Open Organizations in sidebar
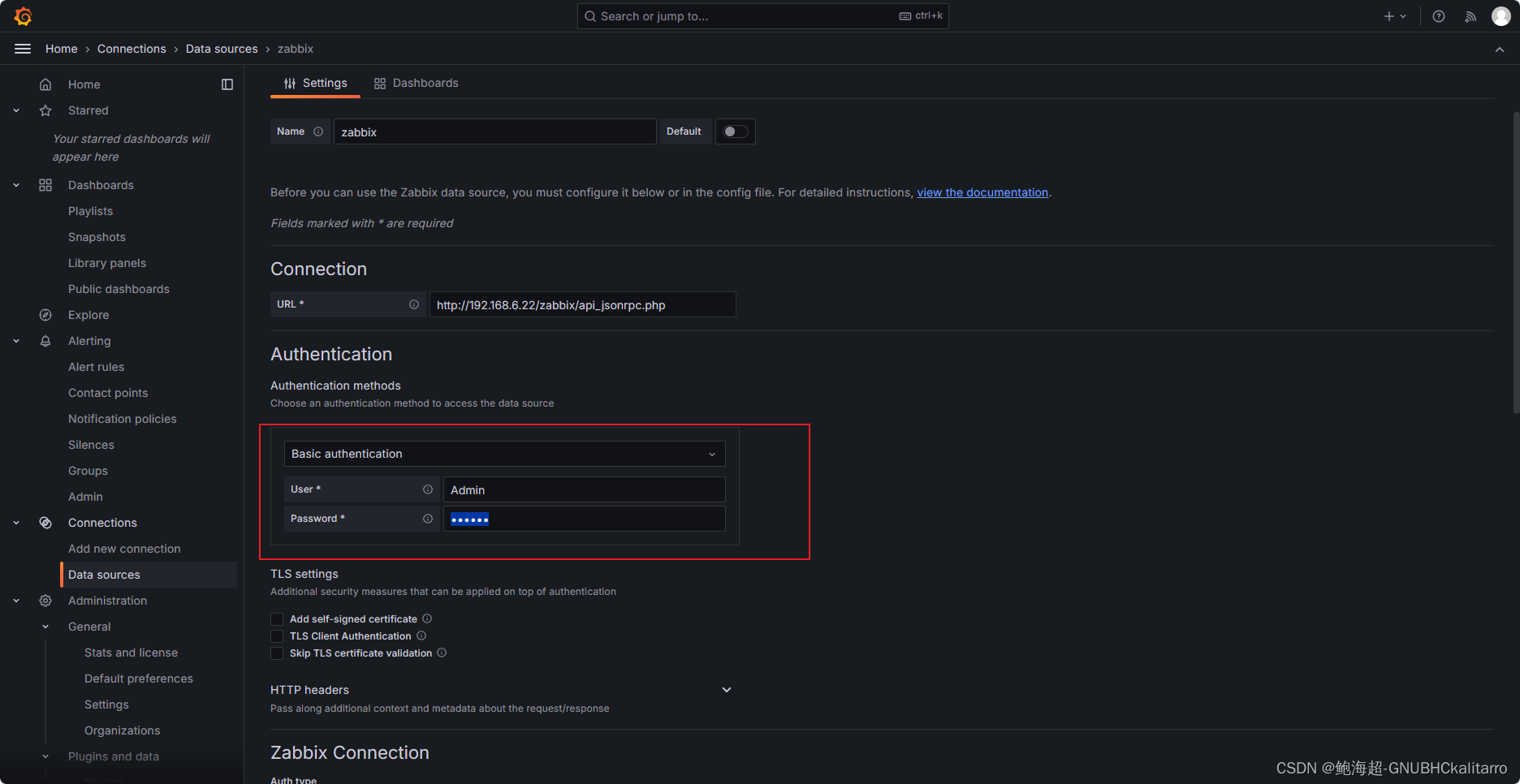 122,730
